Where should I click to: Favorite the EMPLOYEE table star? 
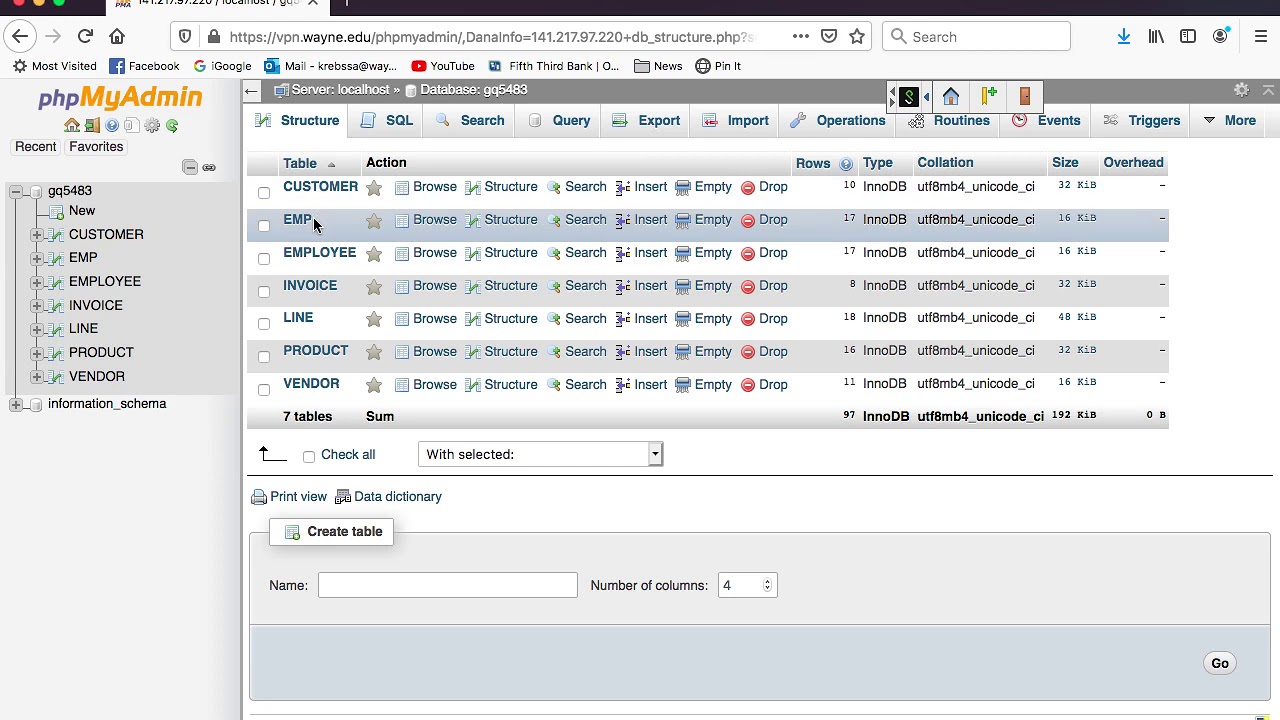pos(374,253)
